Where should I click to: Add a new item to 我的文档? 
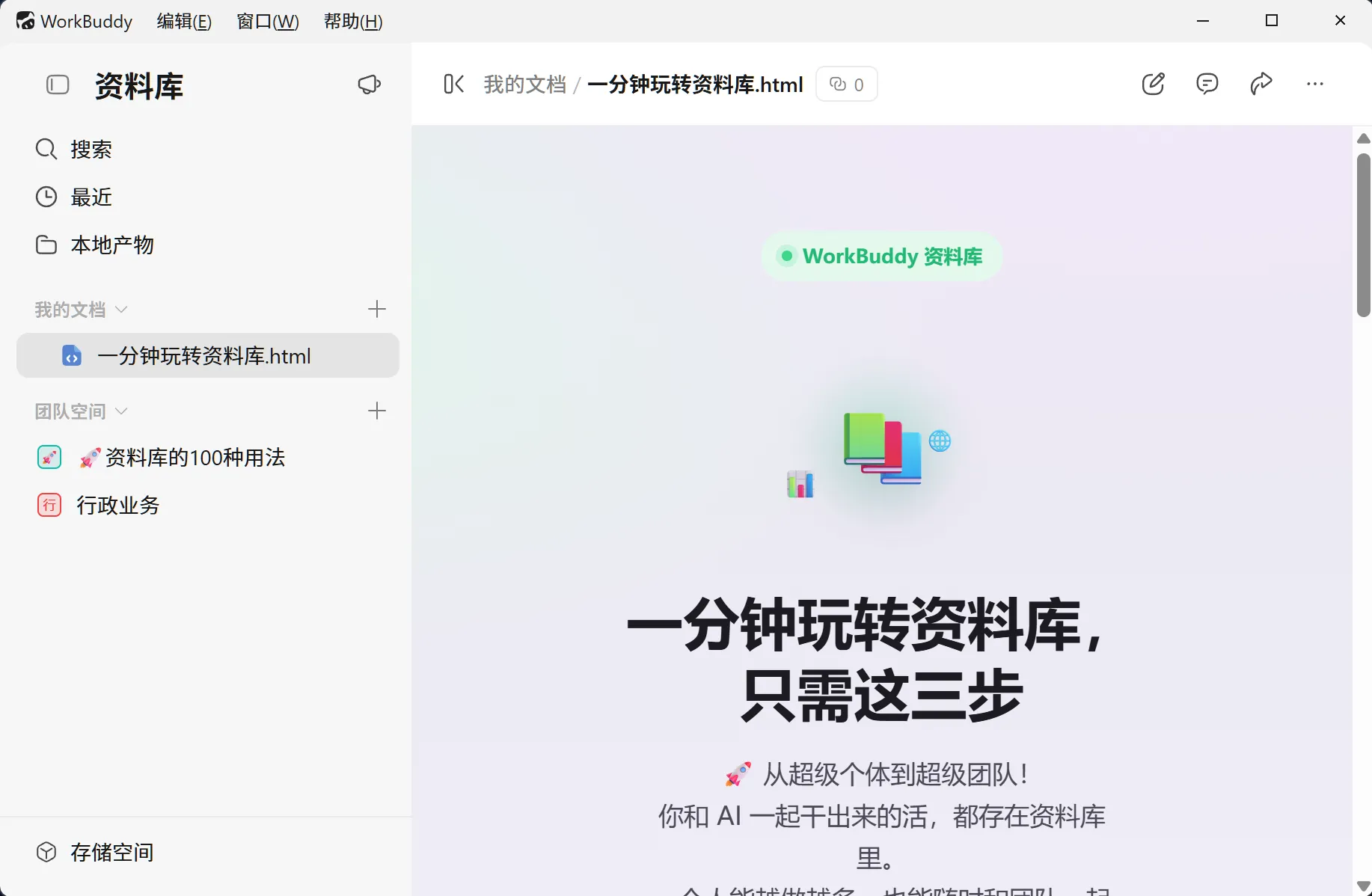377,309
